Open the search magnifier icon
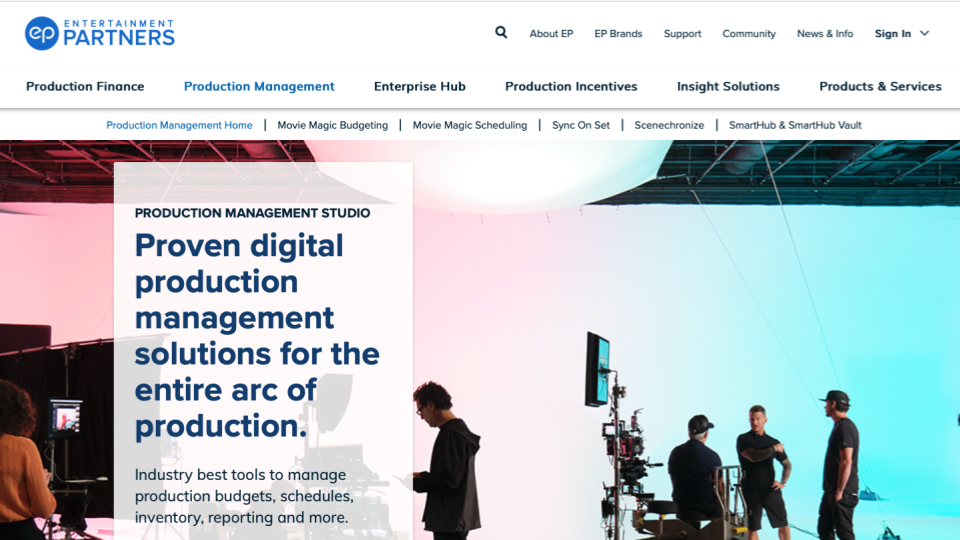Screen dimensions: 960x540 click(x=501, y=32)
